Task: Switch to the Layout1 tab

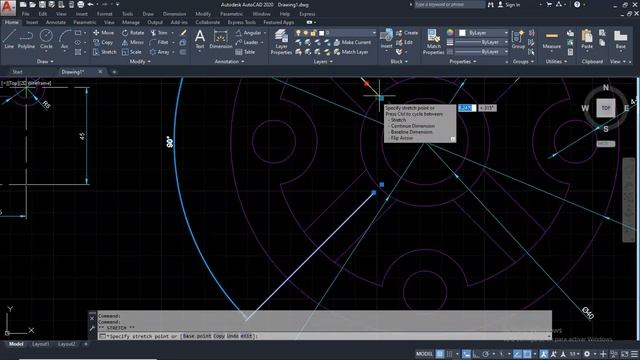Action: coord(40,344)
